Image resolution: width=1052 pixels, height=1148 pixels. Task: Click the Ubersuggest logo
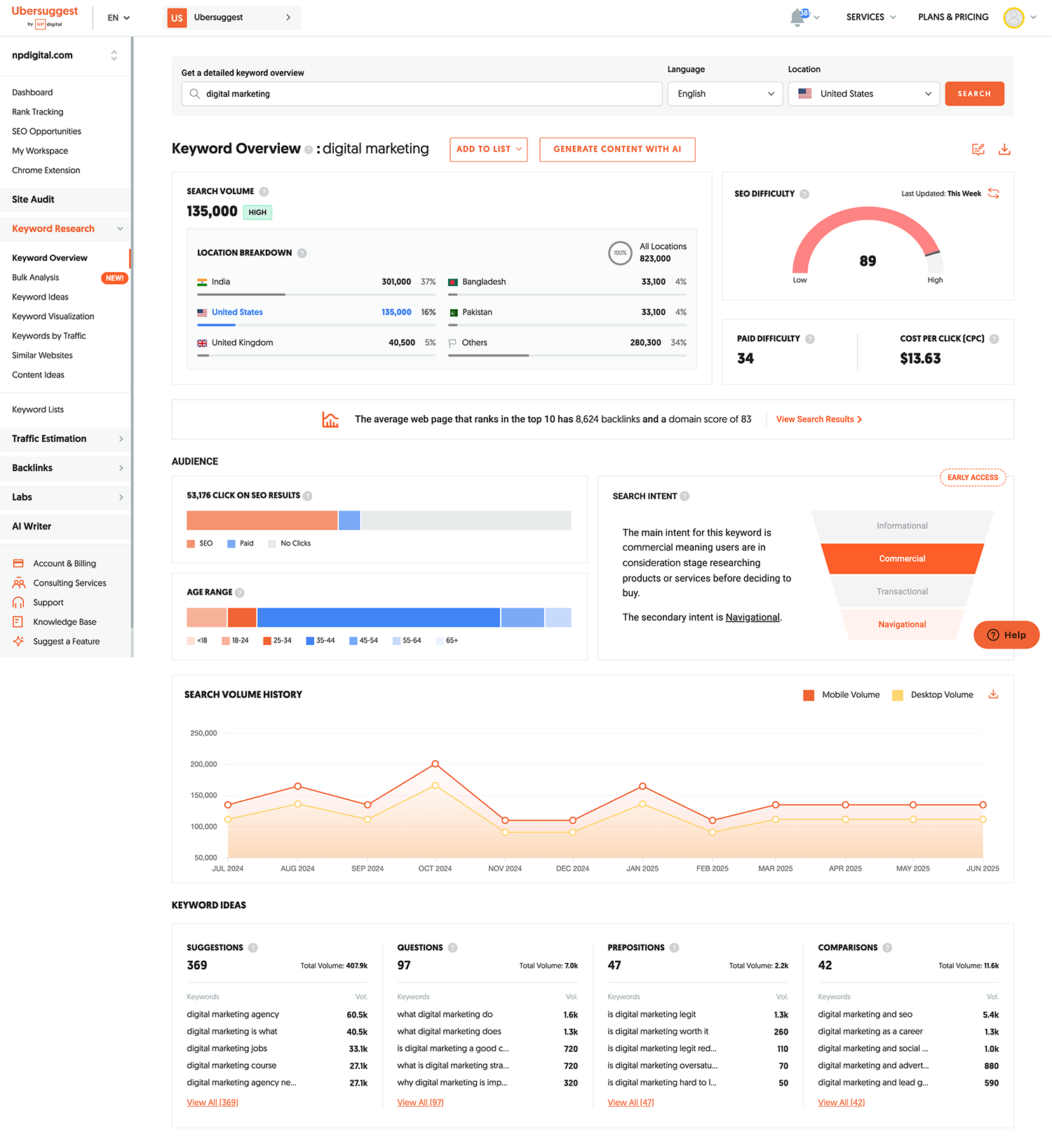(45, 17)
